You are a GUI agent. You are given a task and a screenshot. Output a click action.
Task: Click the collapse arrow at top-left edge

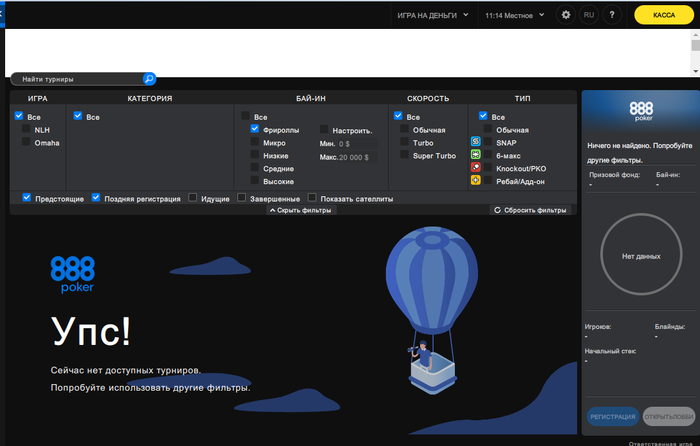pyautogui.click(x=2, y=14)
